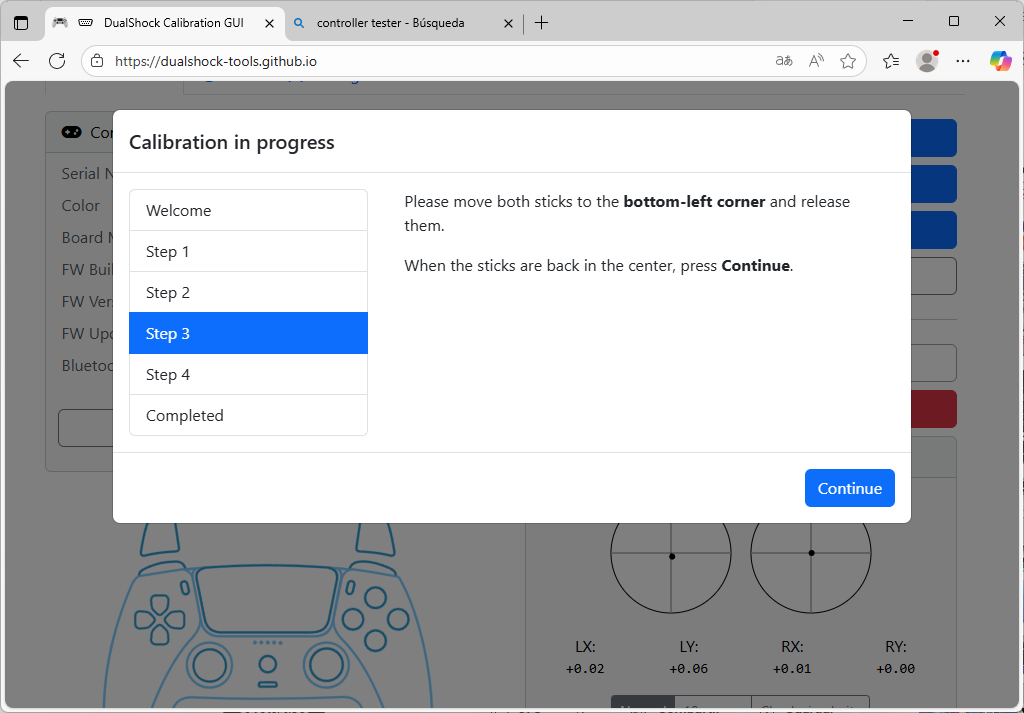Click the left stick position circle
The height and width of the screenshot is (713, 1024).
(x=671, y=553)
